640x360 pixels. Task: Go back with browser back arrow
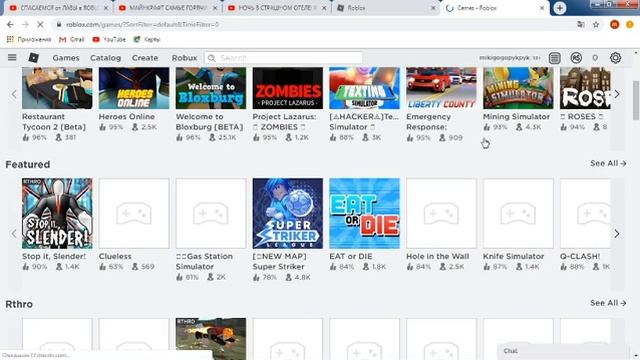[x=10, y=24]
